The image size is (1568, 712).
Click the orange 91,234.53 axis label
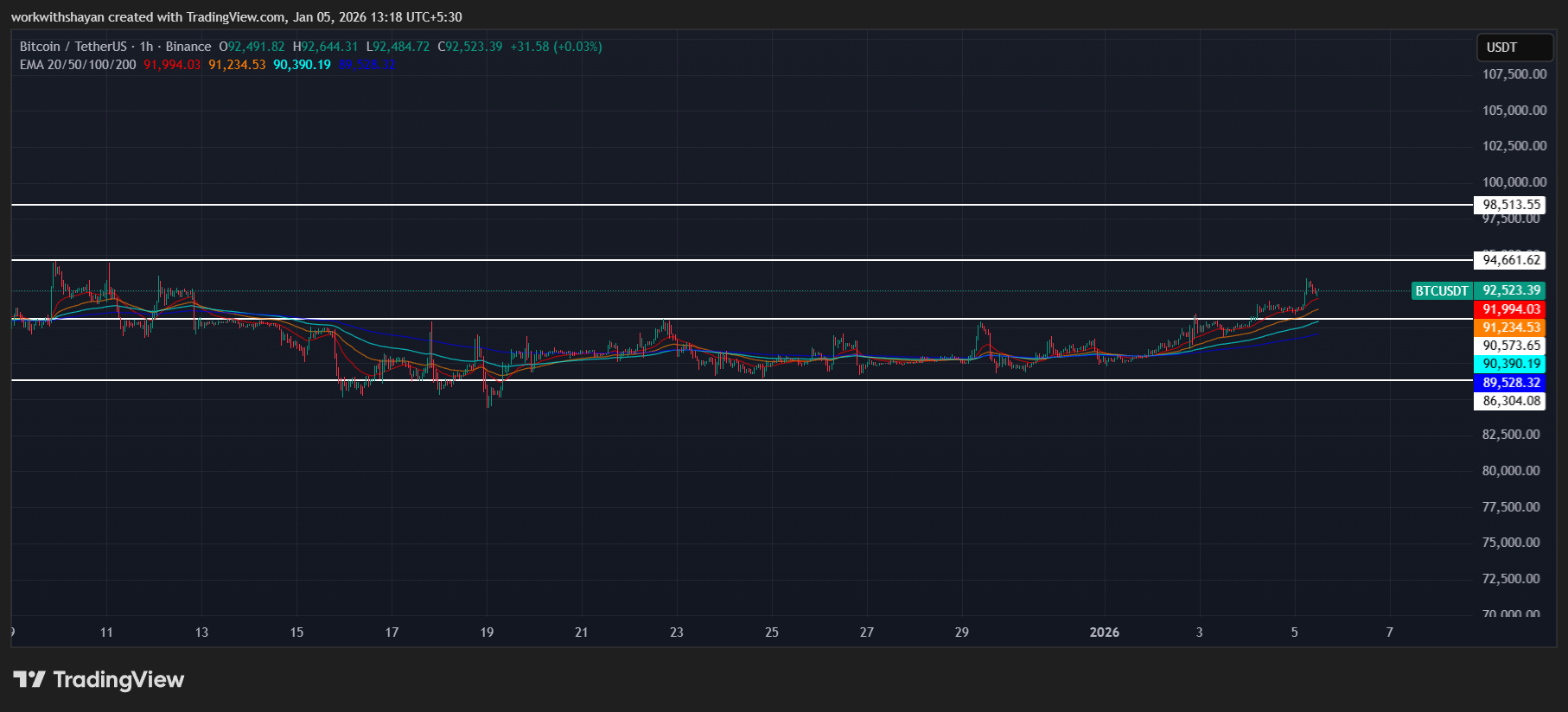point(1511,327)
